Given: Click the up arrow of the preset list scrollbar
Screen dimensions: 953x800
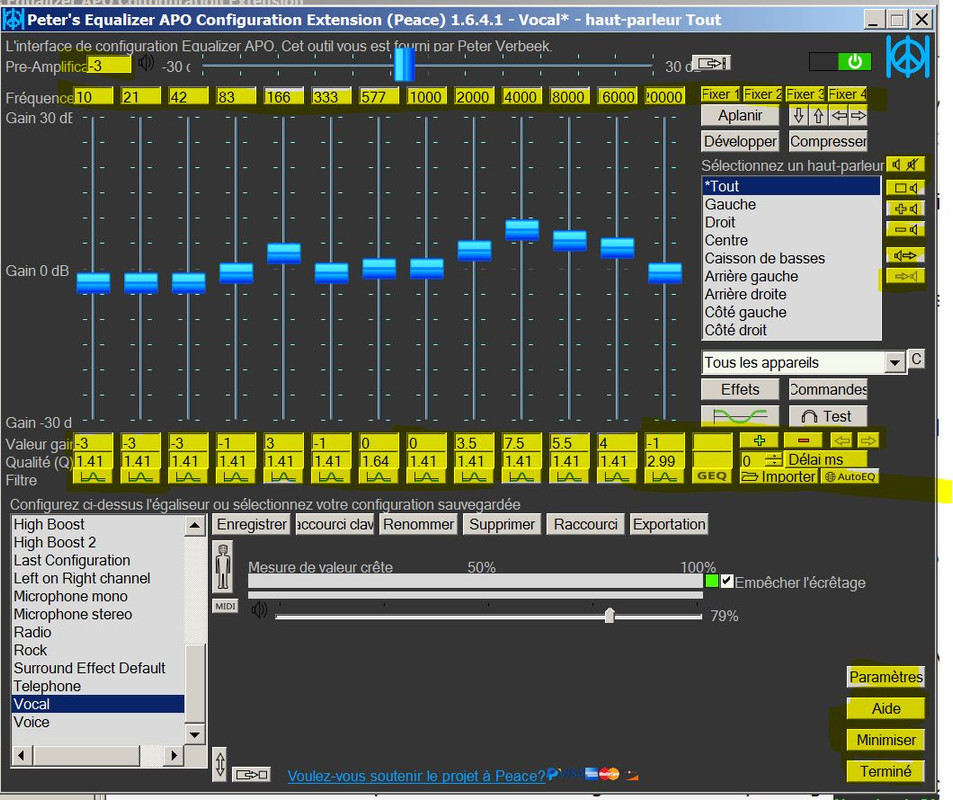Looking at the screenshot, I should tap(194, 525).
